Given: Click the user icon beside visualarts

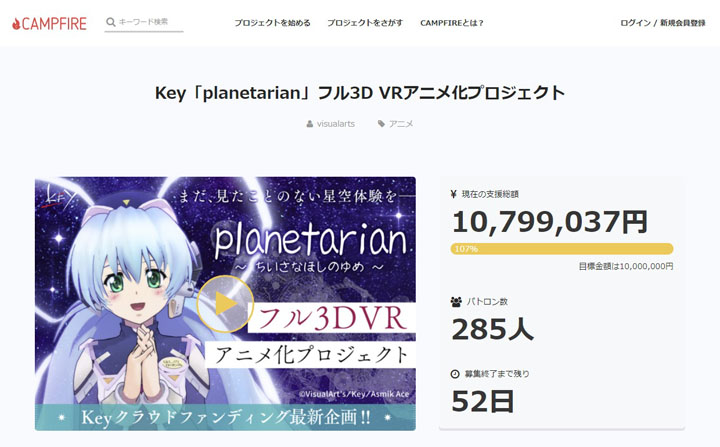Looking at the screenshot, I should pos(310,124).
